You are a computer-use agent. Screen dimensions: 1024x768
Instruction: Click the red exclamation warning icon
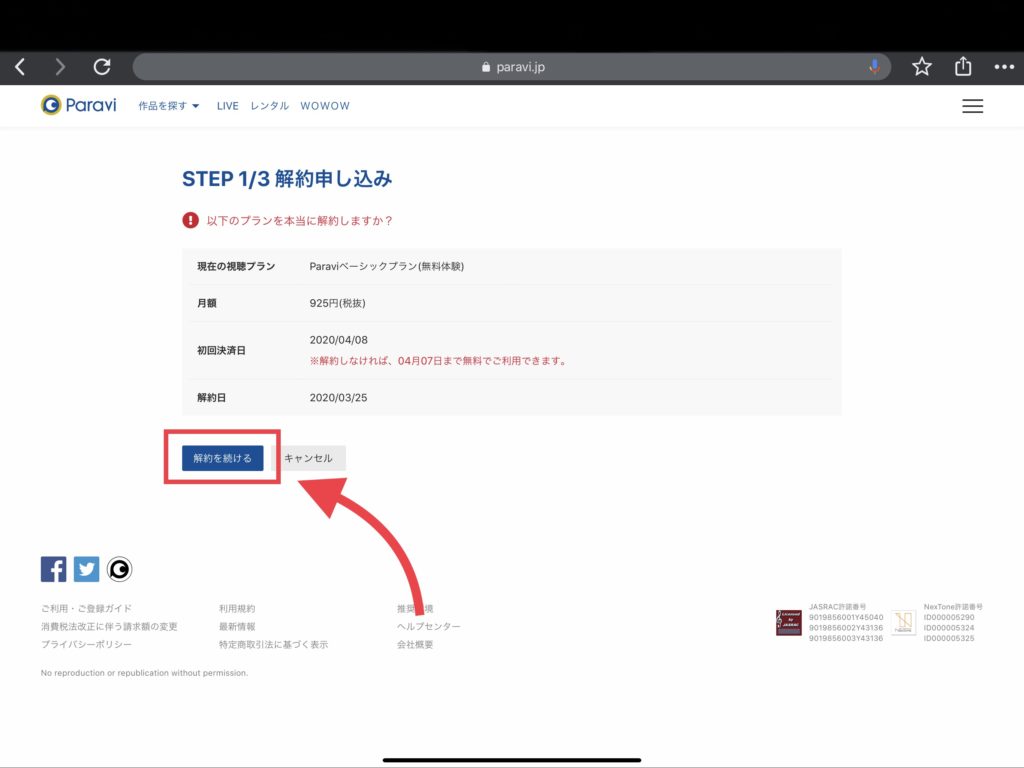[x=190, y=220]
